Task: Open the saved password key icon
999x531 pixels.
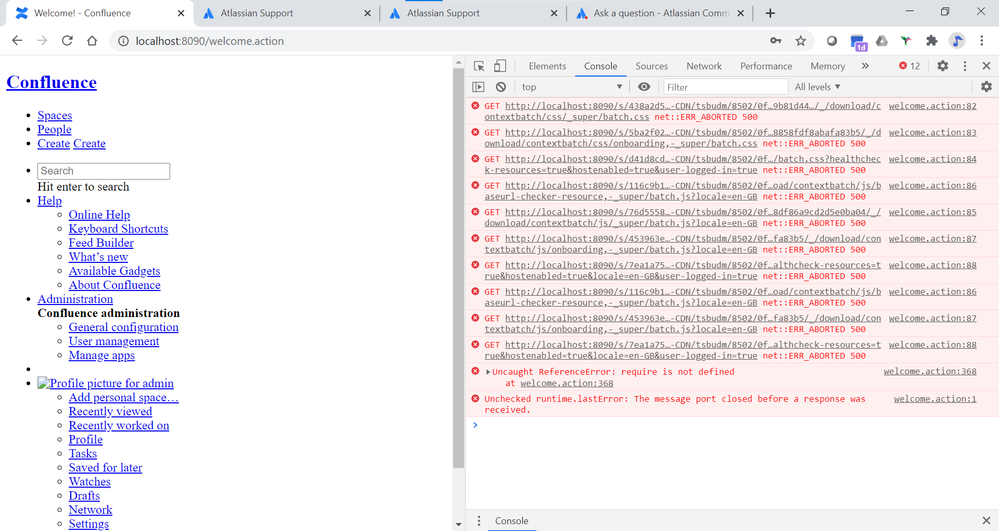Action: pyautogui.click(x=775, y=41)
